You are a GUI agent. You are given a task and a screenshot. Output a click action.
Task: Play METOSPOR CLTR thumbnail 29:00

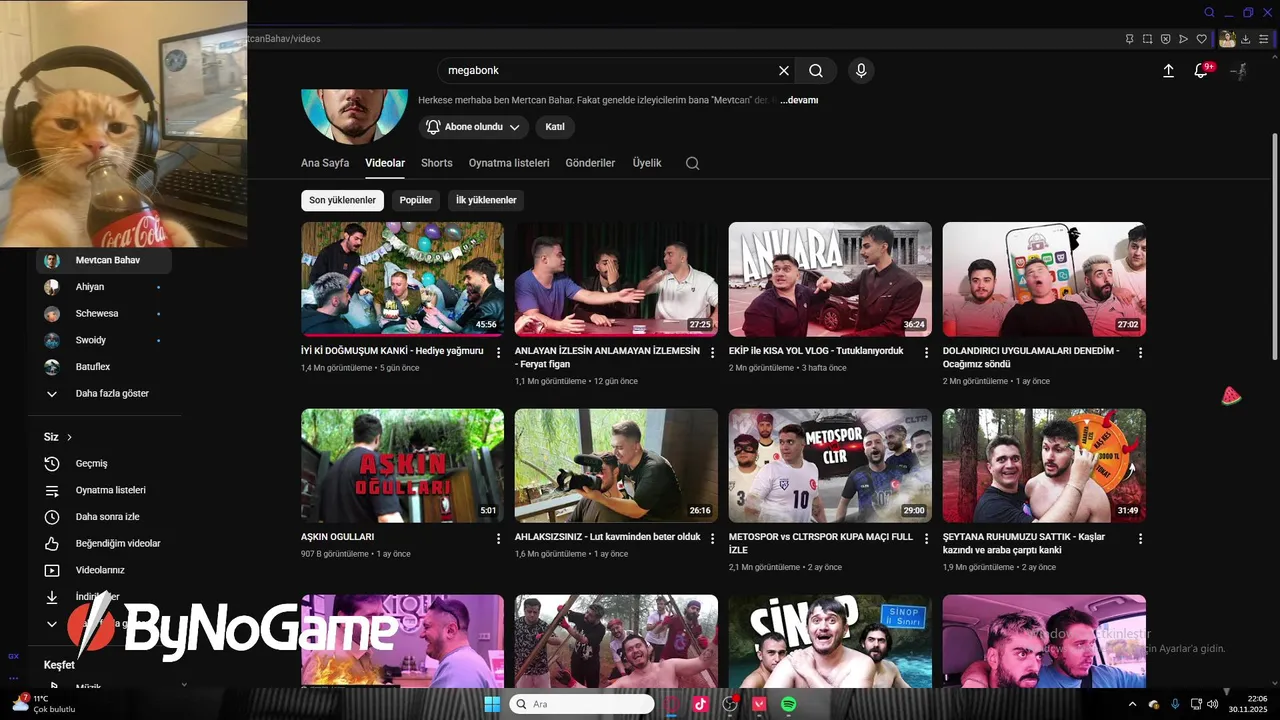tap(830, 465)
